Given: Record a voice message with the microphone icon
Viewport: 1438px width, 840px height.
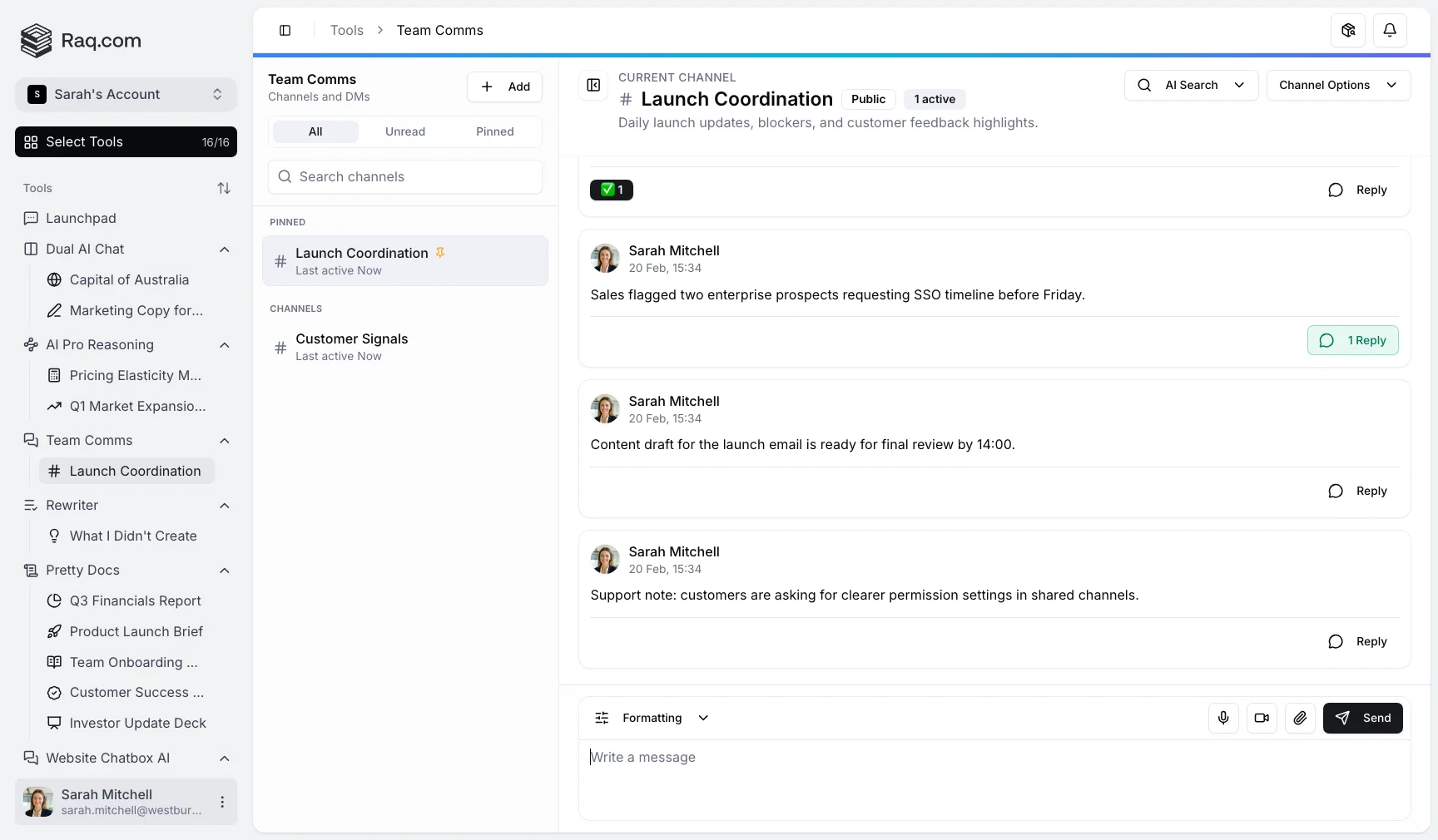Looking at the screenshot, I should click(x=1222, y=718).
